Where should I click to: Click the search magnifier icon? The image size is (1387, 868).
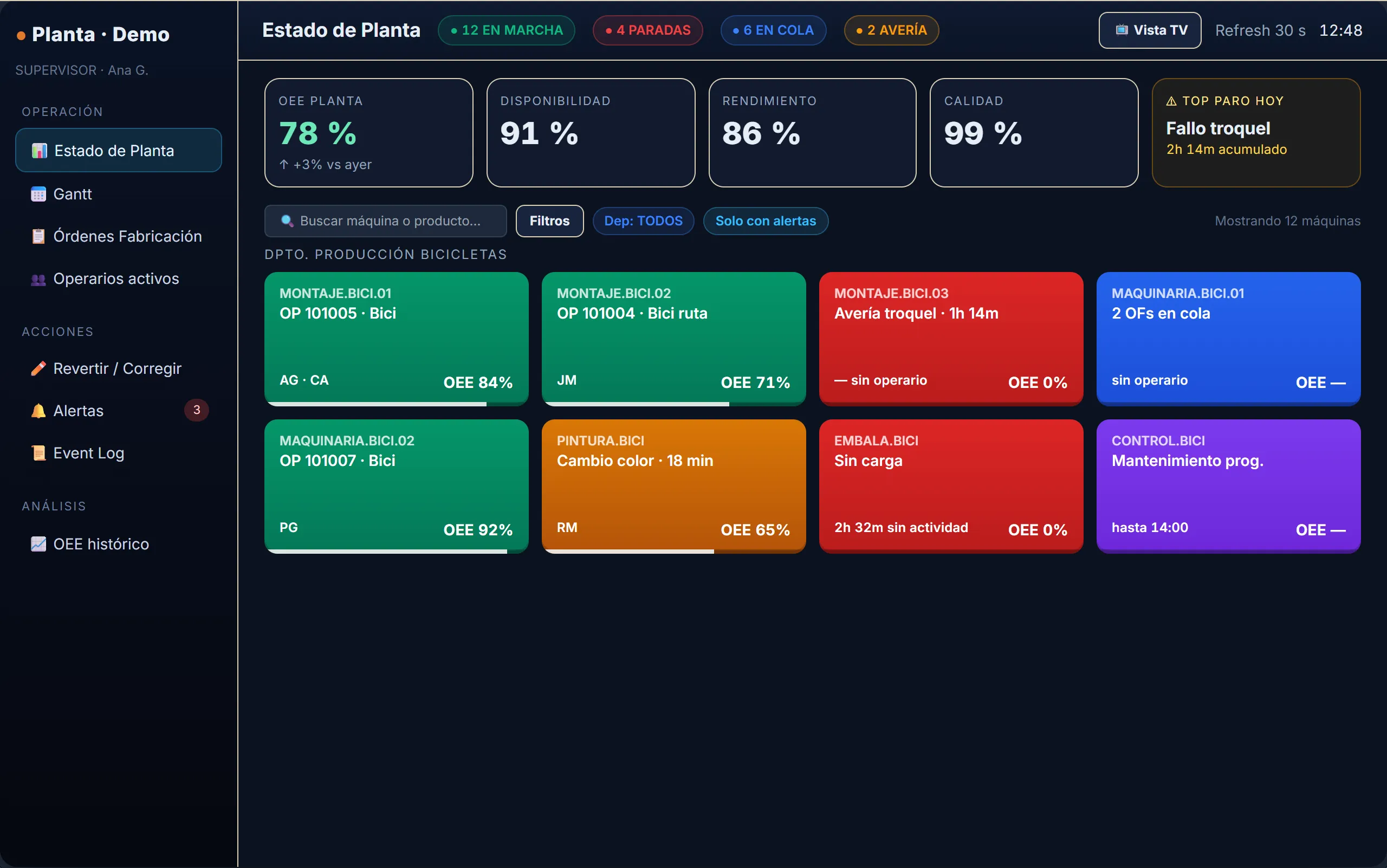[287, 221]
